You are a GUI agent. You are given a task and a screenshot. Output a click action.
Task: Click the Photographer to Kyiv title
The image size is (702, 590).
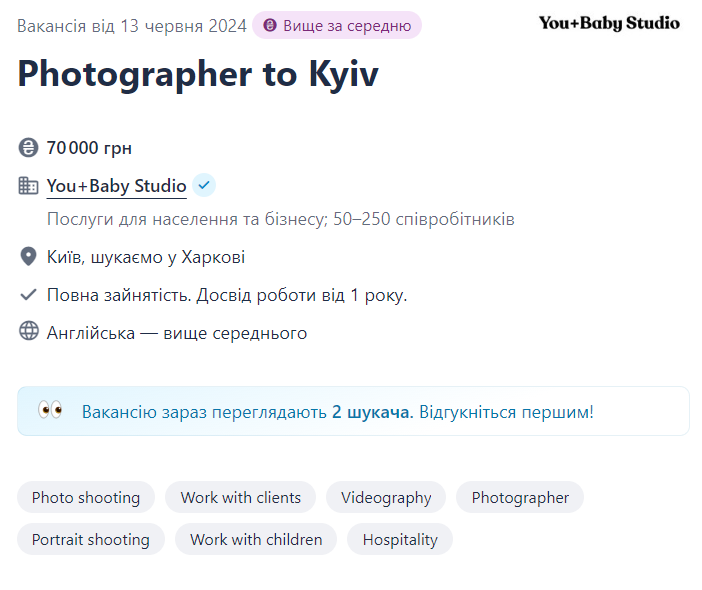pos(198,74)
